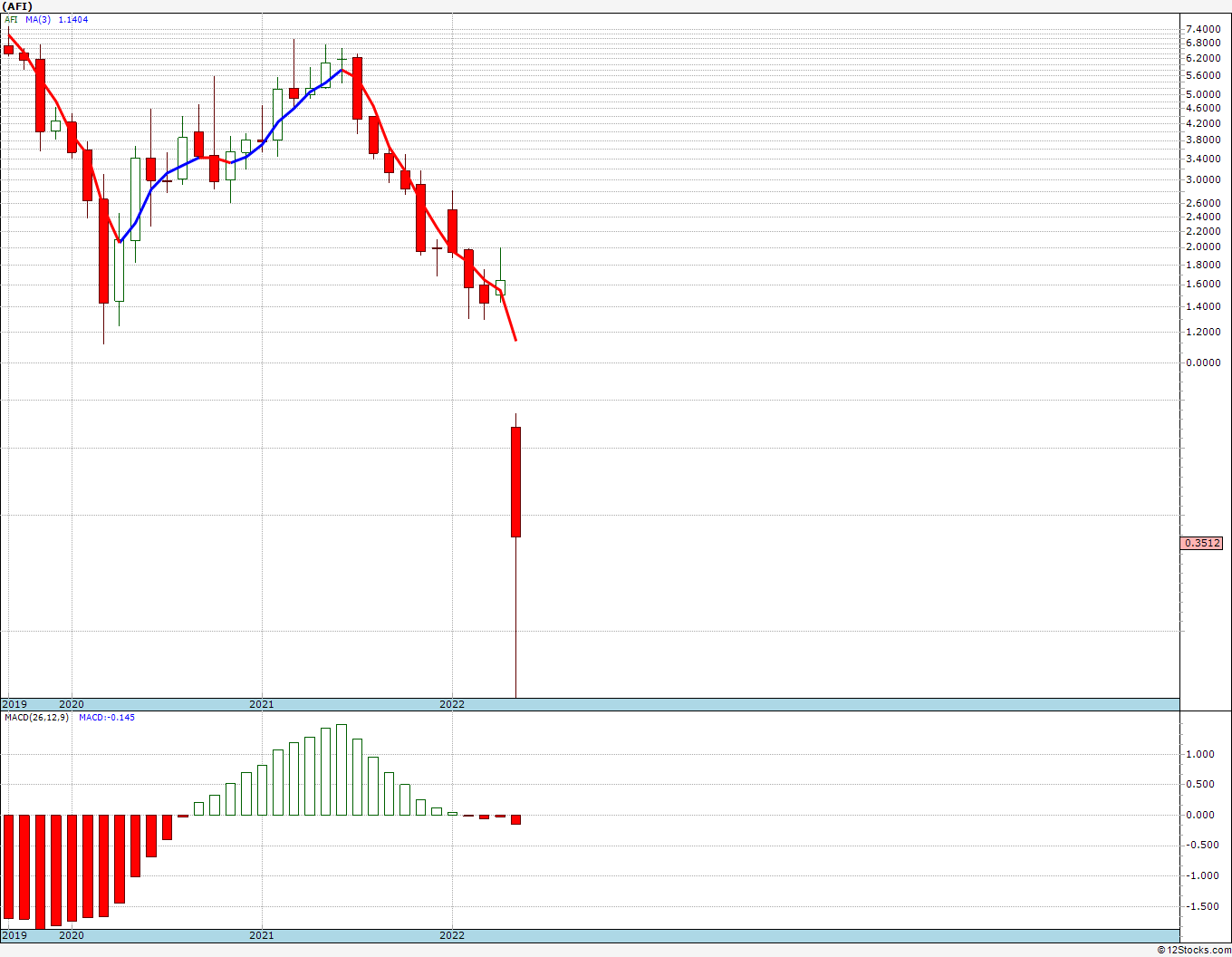This screenshot has width=1232, height=957.
Task: Click the 2019 label on price chart time axis
Action: (x=14, y=704)
